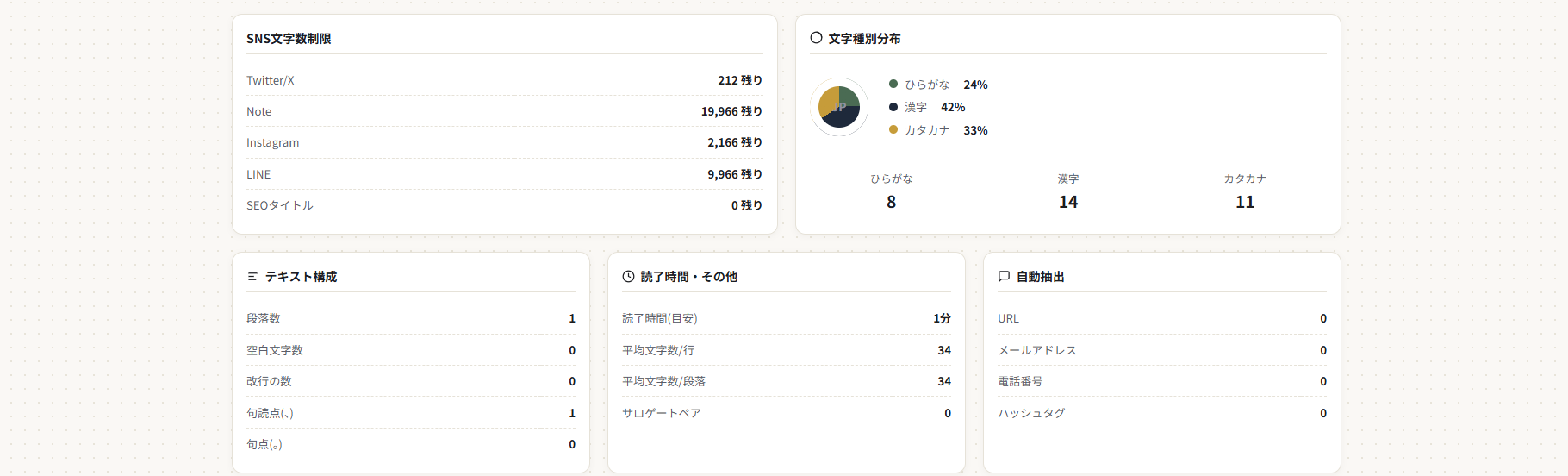Click the 文字種別分布 heading text
1568x476 pixels.
(864, 39)
